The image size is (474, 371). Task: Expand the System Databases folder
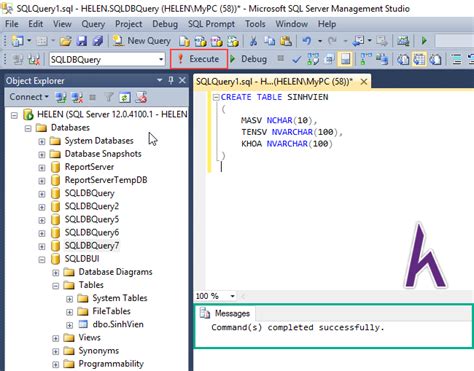(x=42, y=141)
